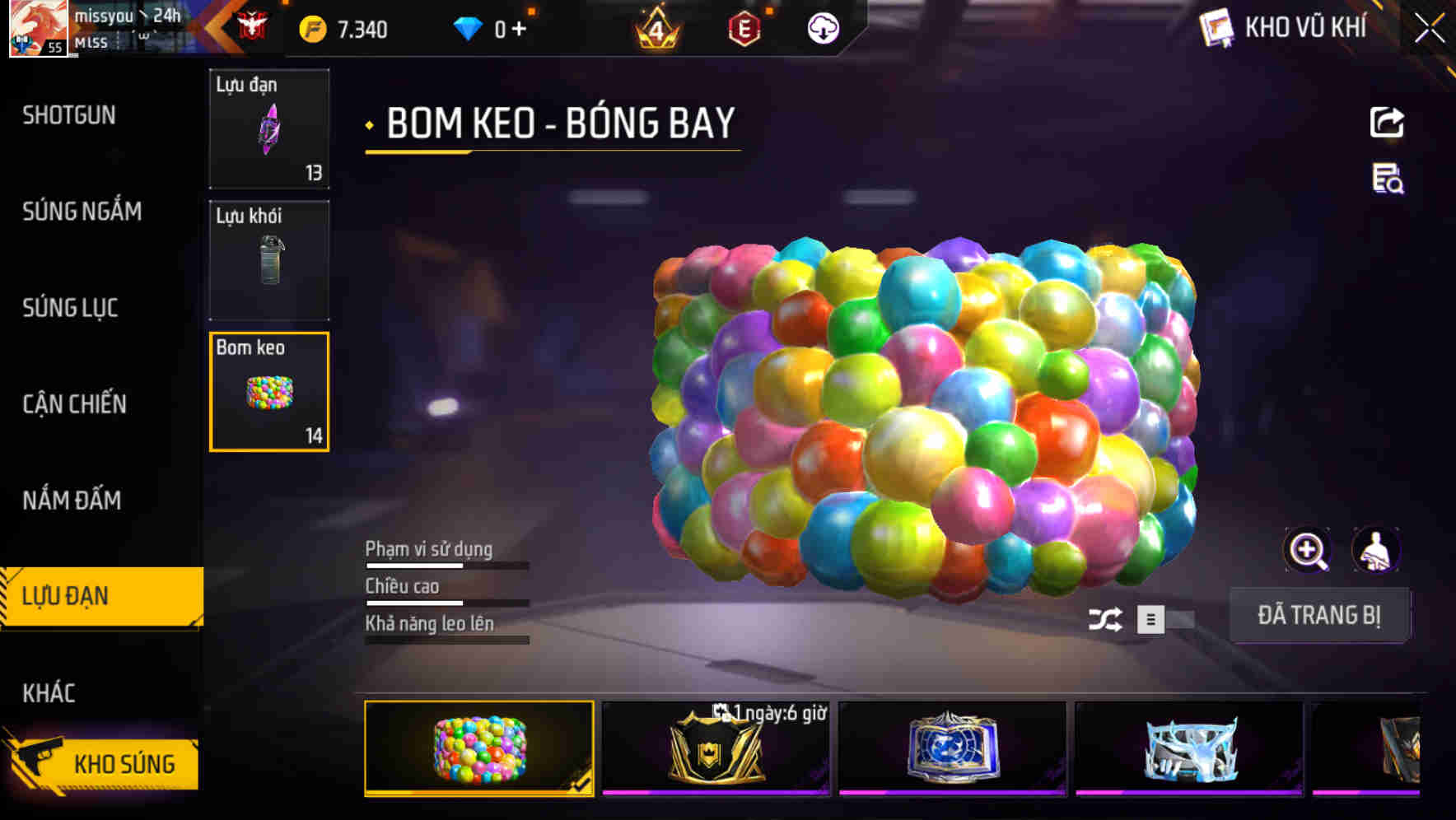This screenshot has height=820, width=1456.
Task: Click the character preview icon
Action: 1375,550
